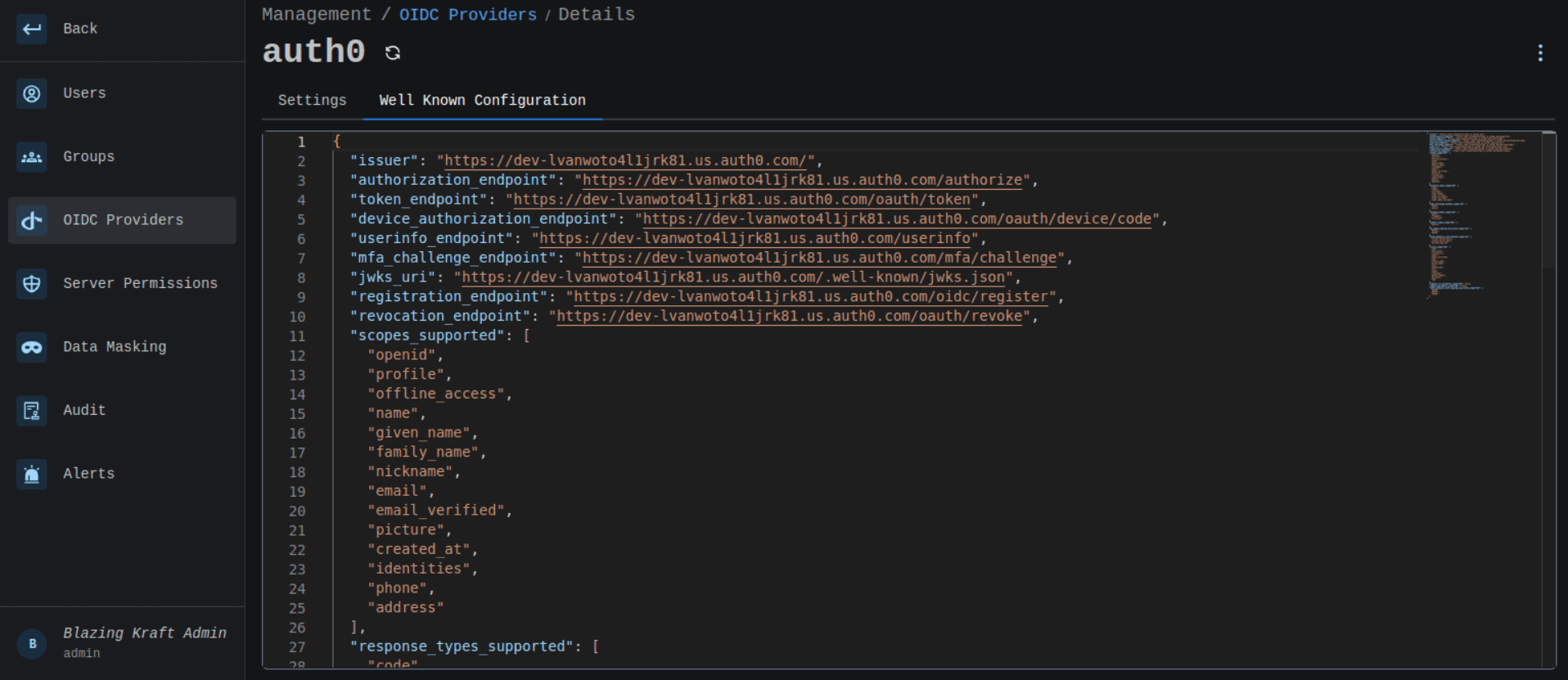The image size is (1568, 680).
Task: Open the token_endpoint URL
Action: click(741, 200)
